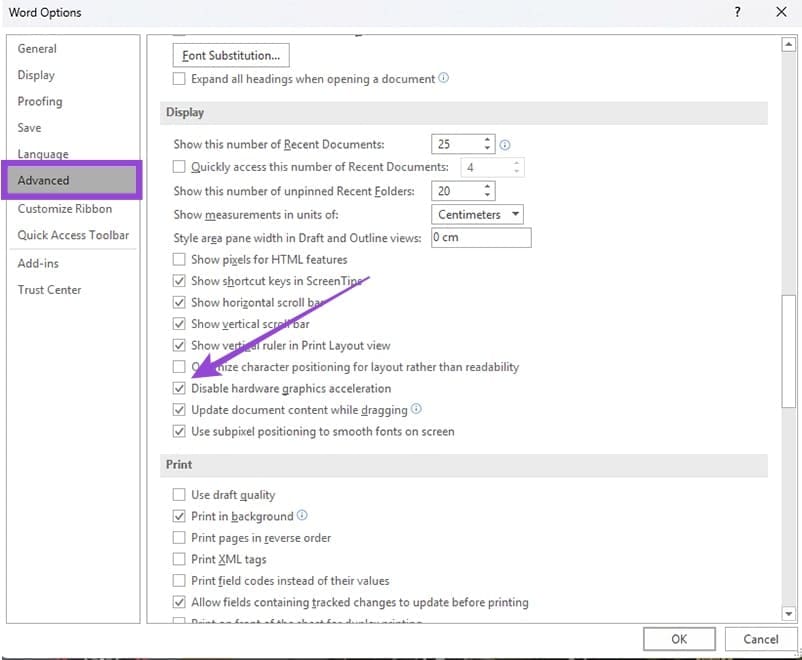This screenshot has height=660, width=802.
Task: Switch to the Customize Ribbon section
Action: pyautogui.click(x=65, y=208)
